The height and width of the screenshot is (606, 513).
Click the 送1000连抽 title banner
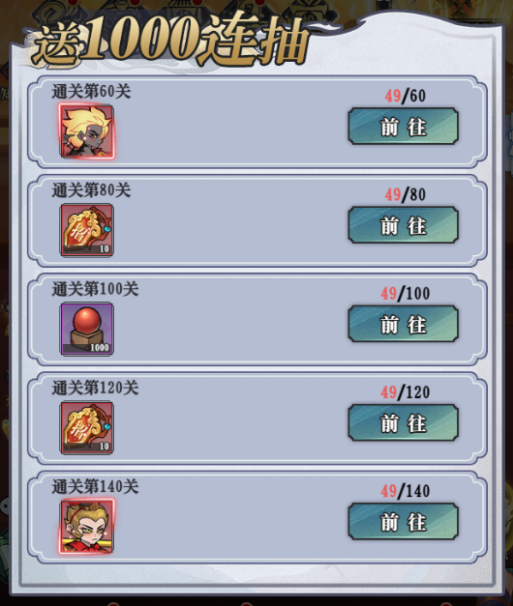pyautogui.click(x=170, y=41)
